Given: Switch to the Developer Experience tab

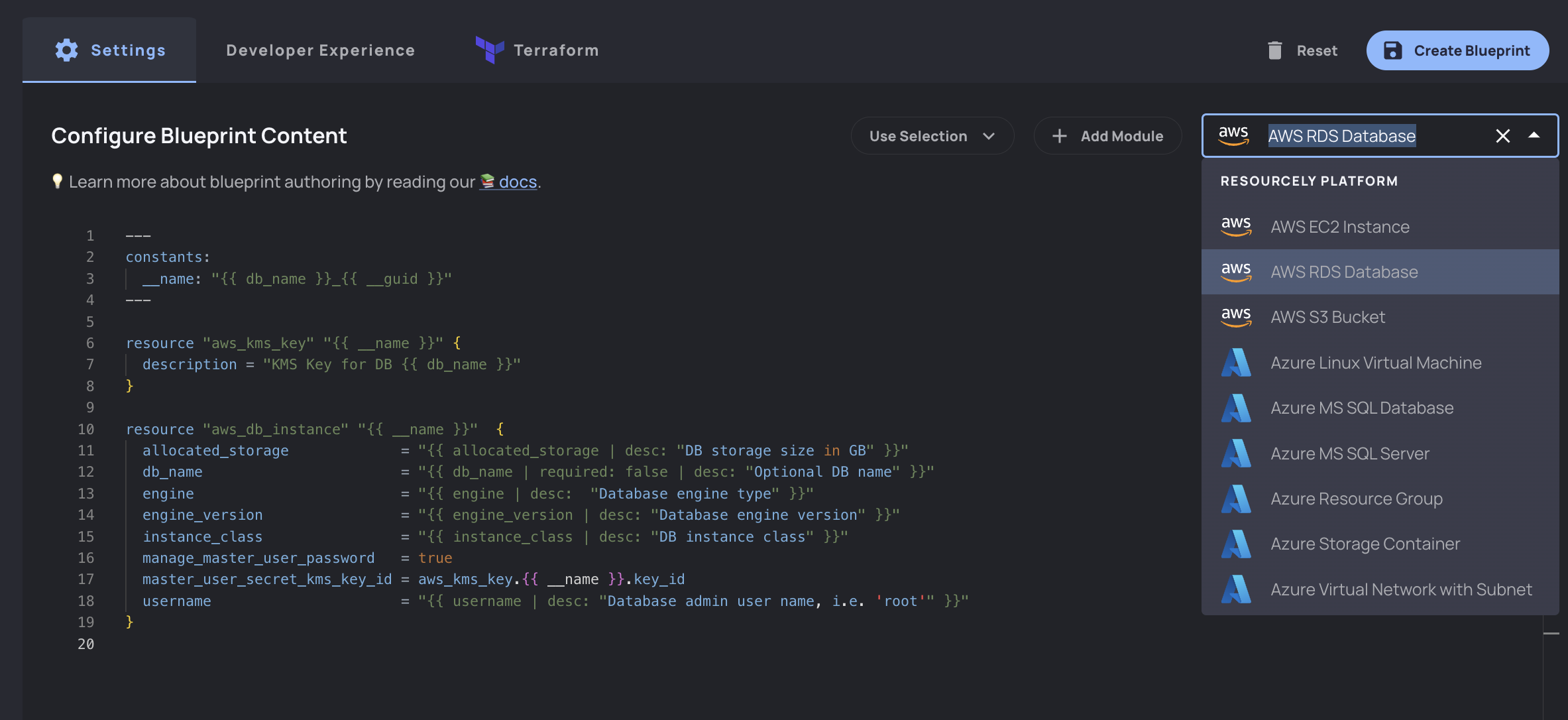Looking at the screenshot, I should pyautogui.click(x=320, y=50).
